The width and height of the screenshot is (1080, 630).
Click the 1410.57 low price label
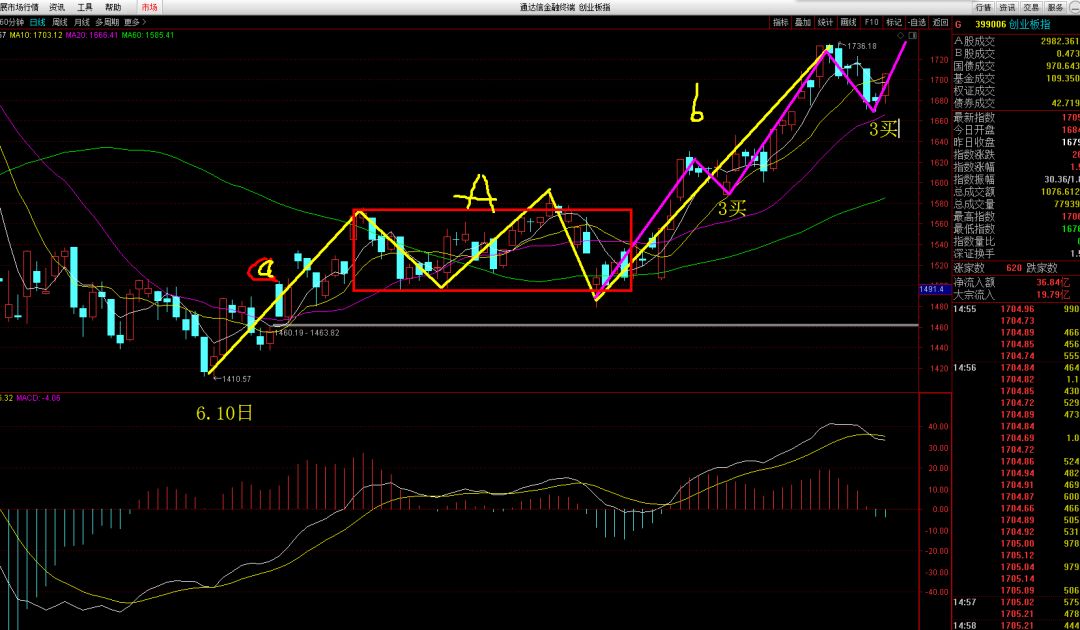tap(236, 379)
